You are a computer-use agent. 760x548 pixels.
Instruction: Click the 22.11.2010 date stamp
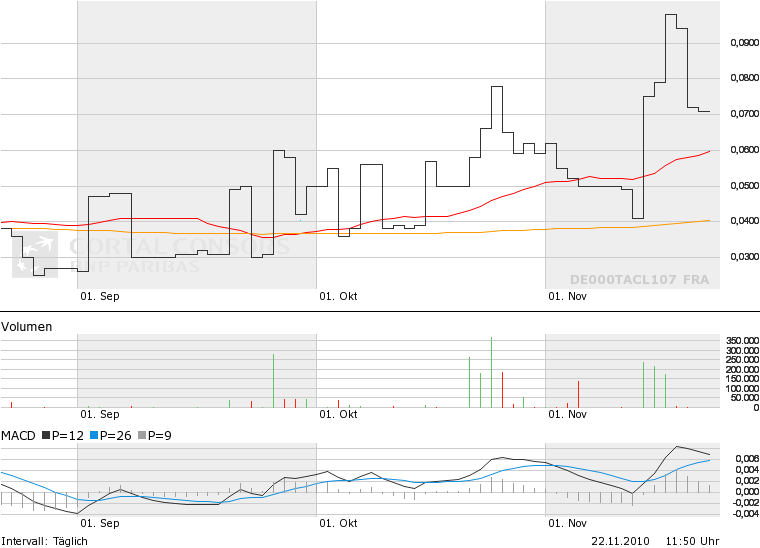click(x=619, y=541)
